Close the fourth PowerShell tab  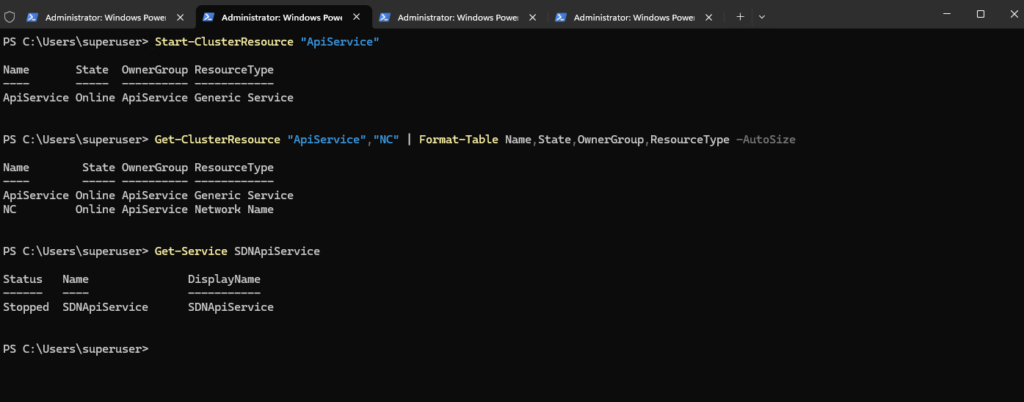[709, 18]
